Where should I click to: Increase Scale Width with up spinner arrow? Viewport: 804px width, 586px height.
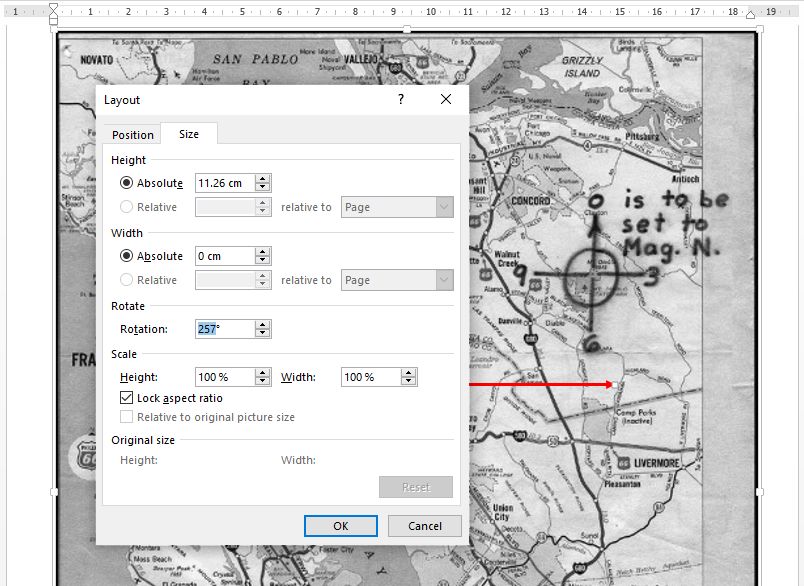pyautogui.click(x=408, y=373)
